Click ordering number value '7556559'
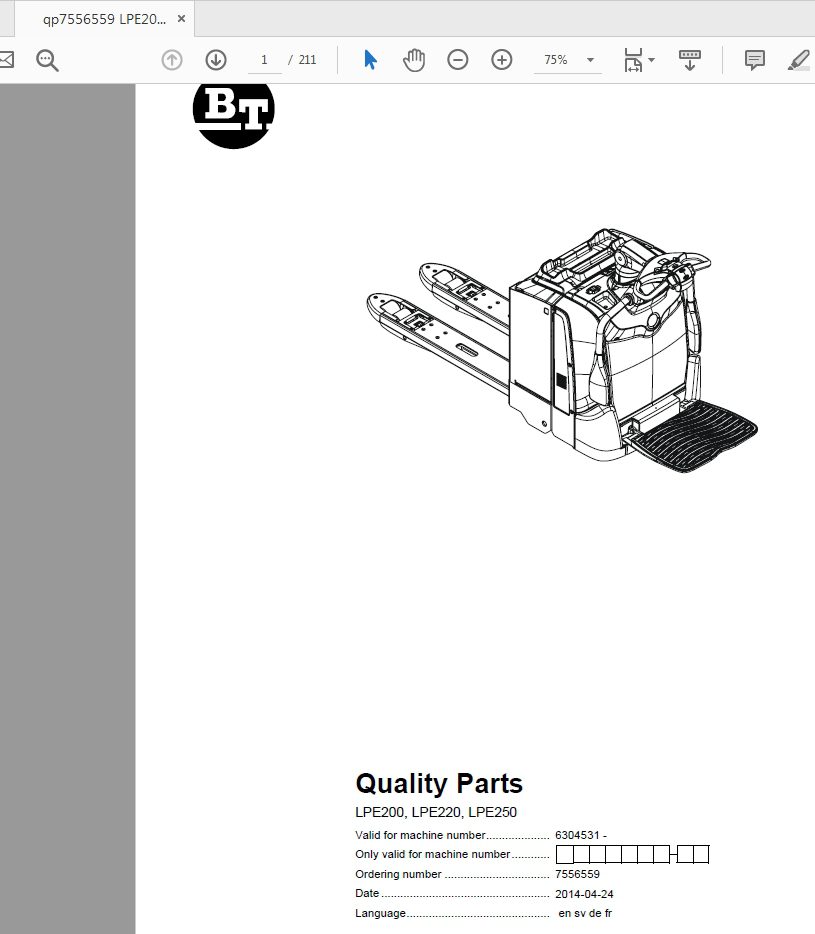The height and width of the screenshot is (934, 815). point(577,874)
